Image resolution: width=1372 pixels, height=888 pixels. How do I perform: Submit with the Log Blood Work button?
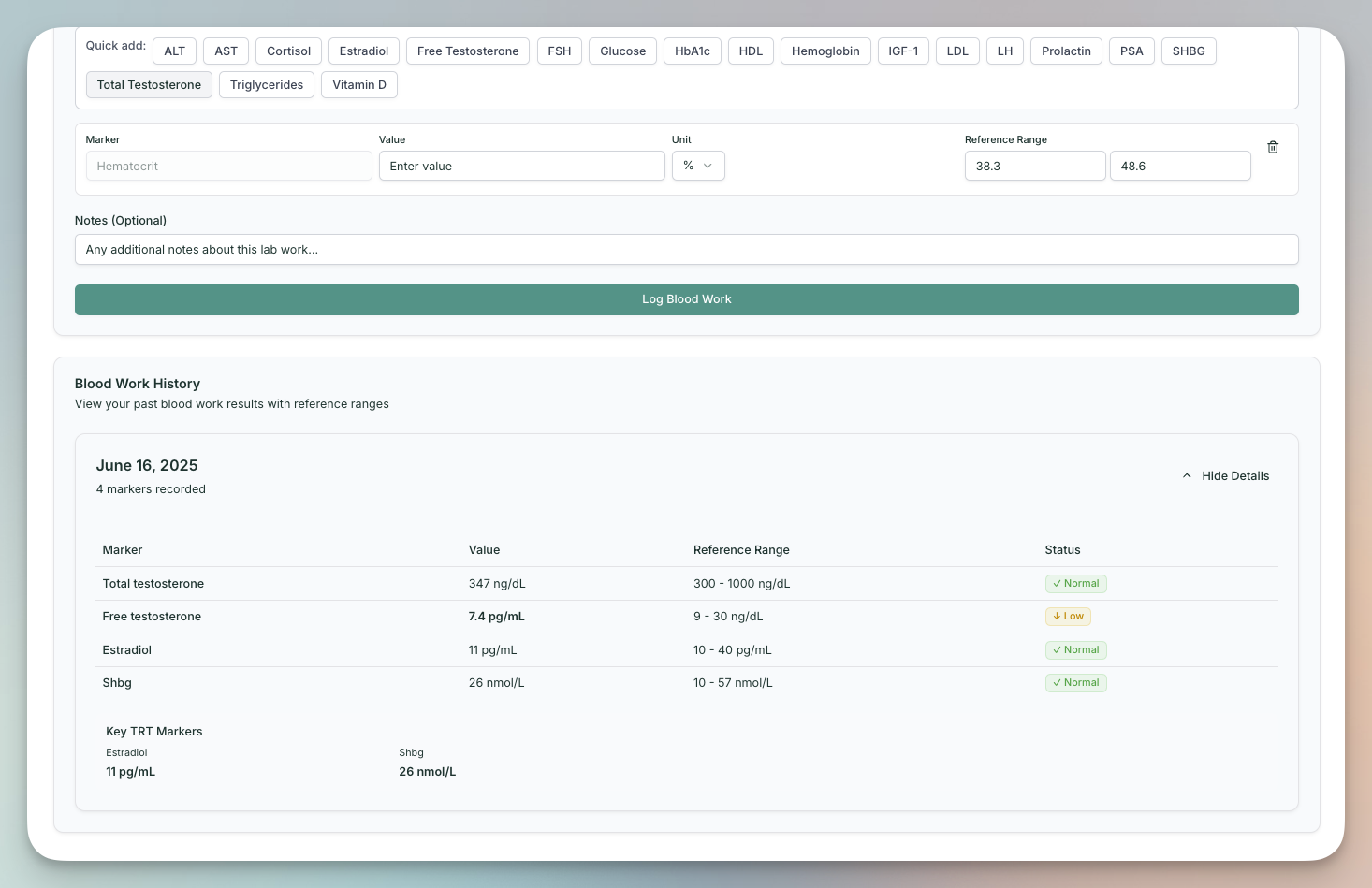[687, 299]
